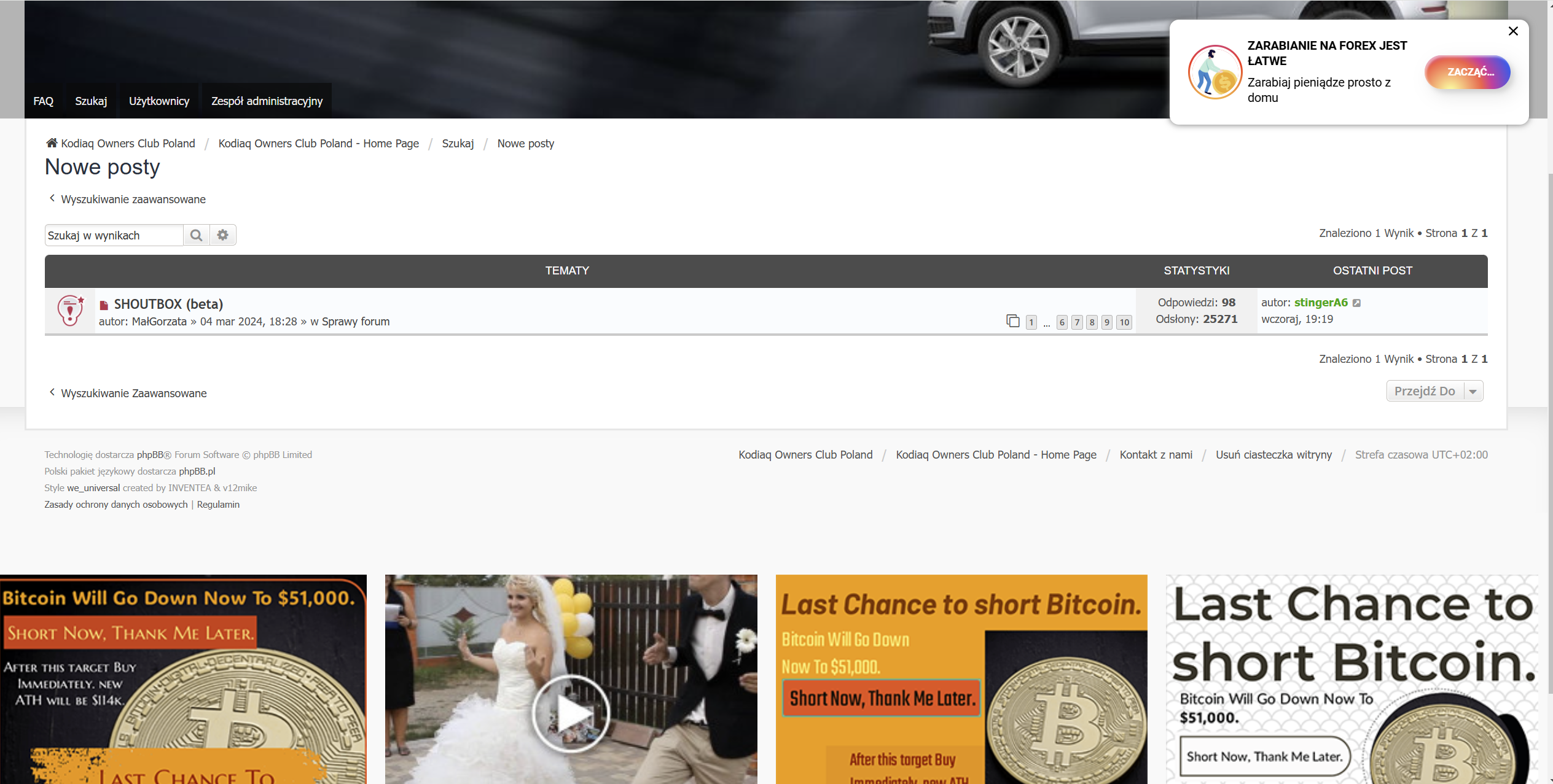The height and width of the screenshot is (784, 1553).
Task: Click the Forex ad illustration icon
Action: (1215, 72)
